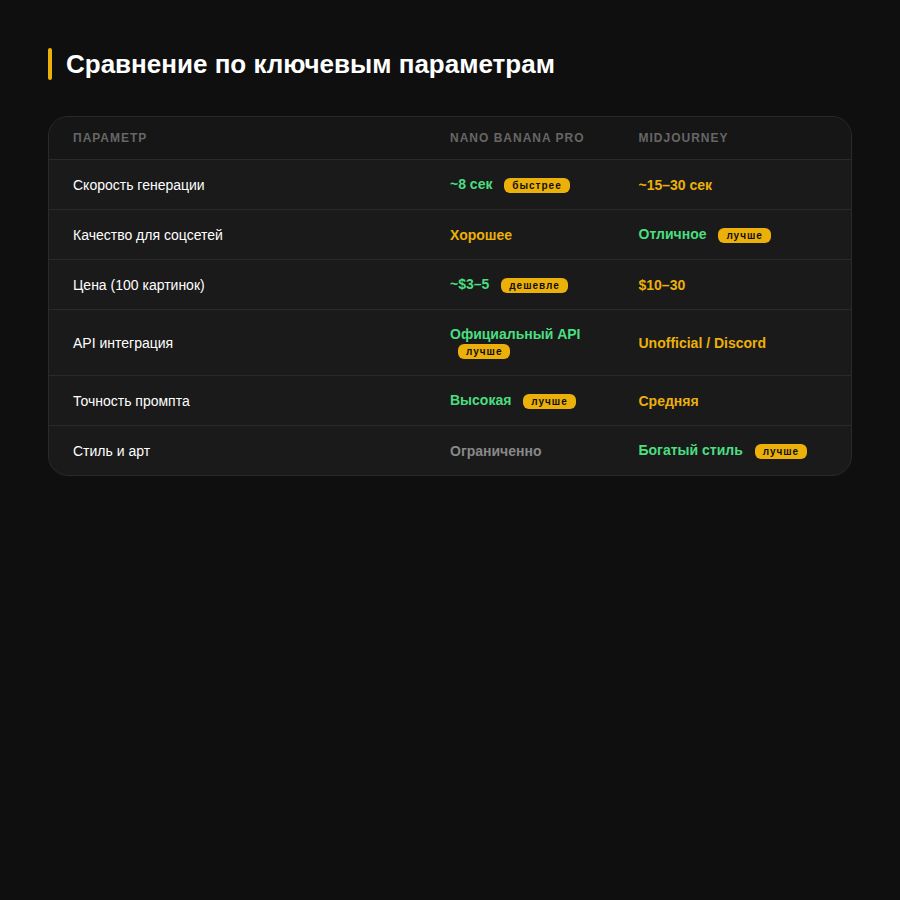900x900 pixels.
Task: Click the '$10–30' price value
Action: [662, 285]
